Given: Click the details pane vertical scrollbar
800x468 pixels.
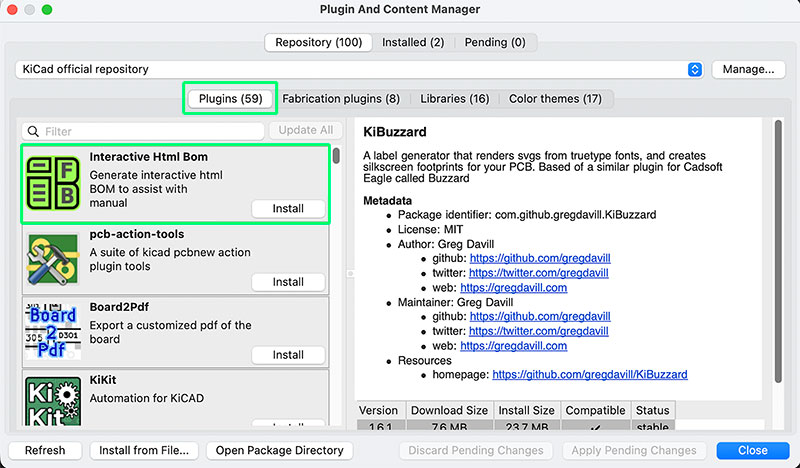Looking at the screenshot, I should pos(778,251).
